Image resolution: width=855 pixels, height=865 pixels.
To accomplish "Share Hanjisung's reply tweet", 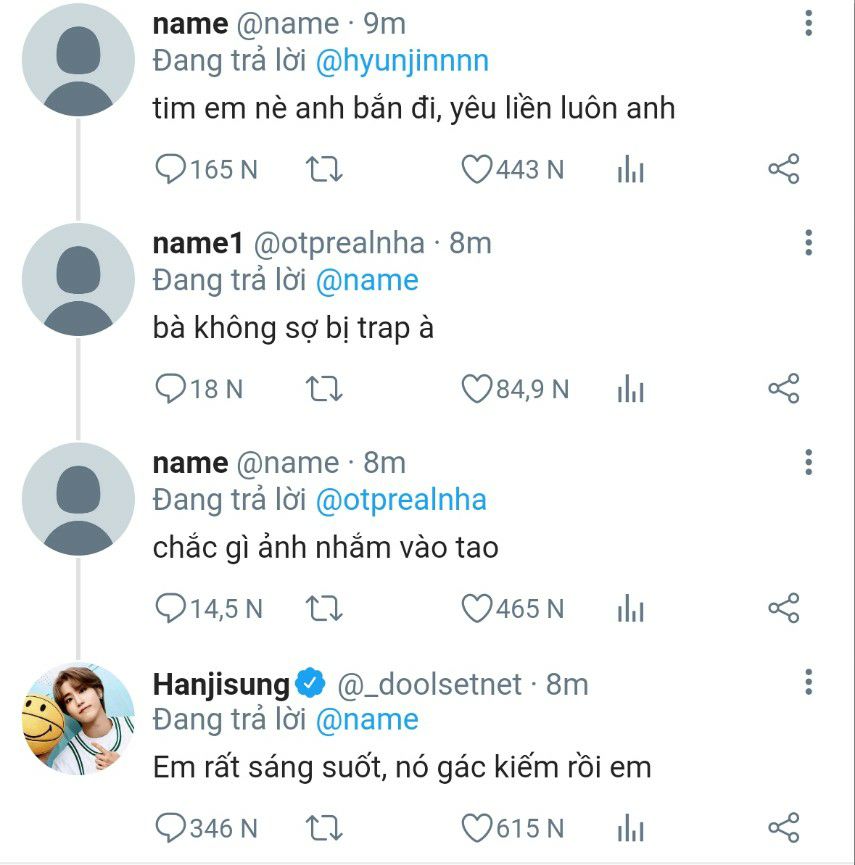I will [784, 828].
